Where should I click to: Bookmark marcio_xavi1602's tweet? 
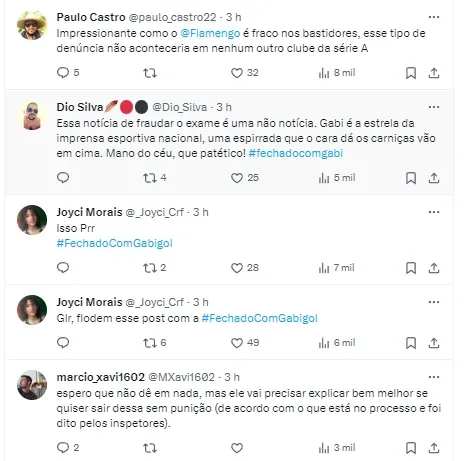click(x=411, y=448)
